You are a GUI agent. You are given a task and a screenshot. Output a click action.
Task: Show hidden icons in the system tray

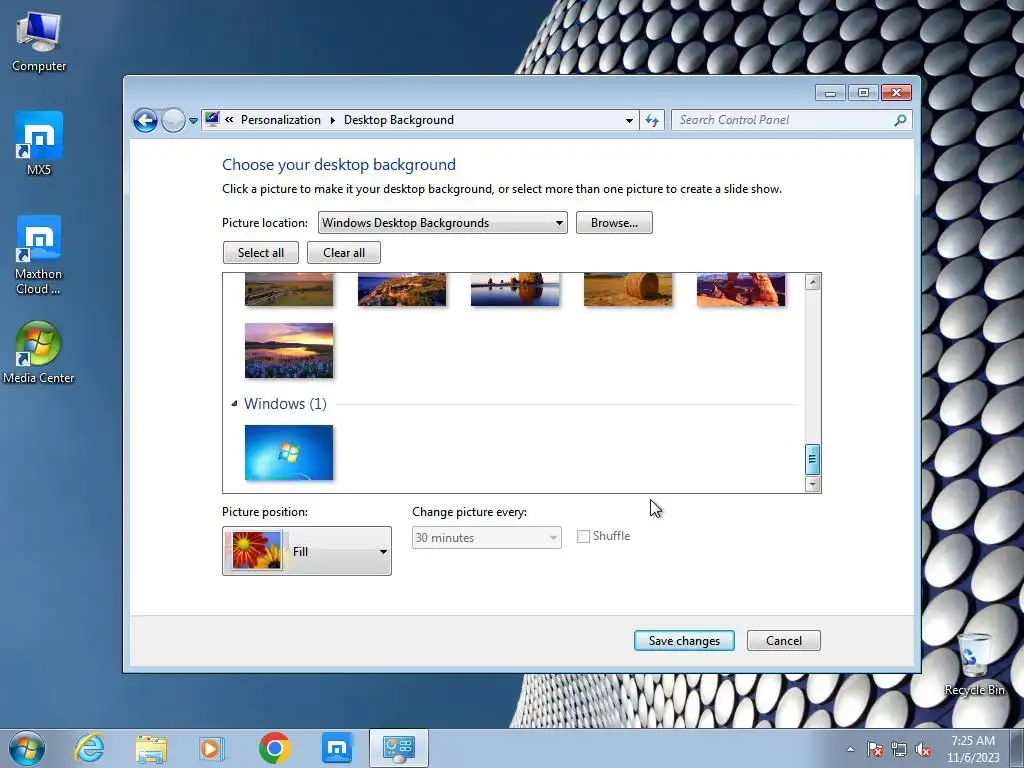(850, 749)
